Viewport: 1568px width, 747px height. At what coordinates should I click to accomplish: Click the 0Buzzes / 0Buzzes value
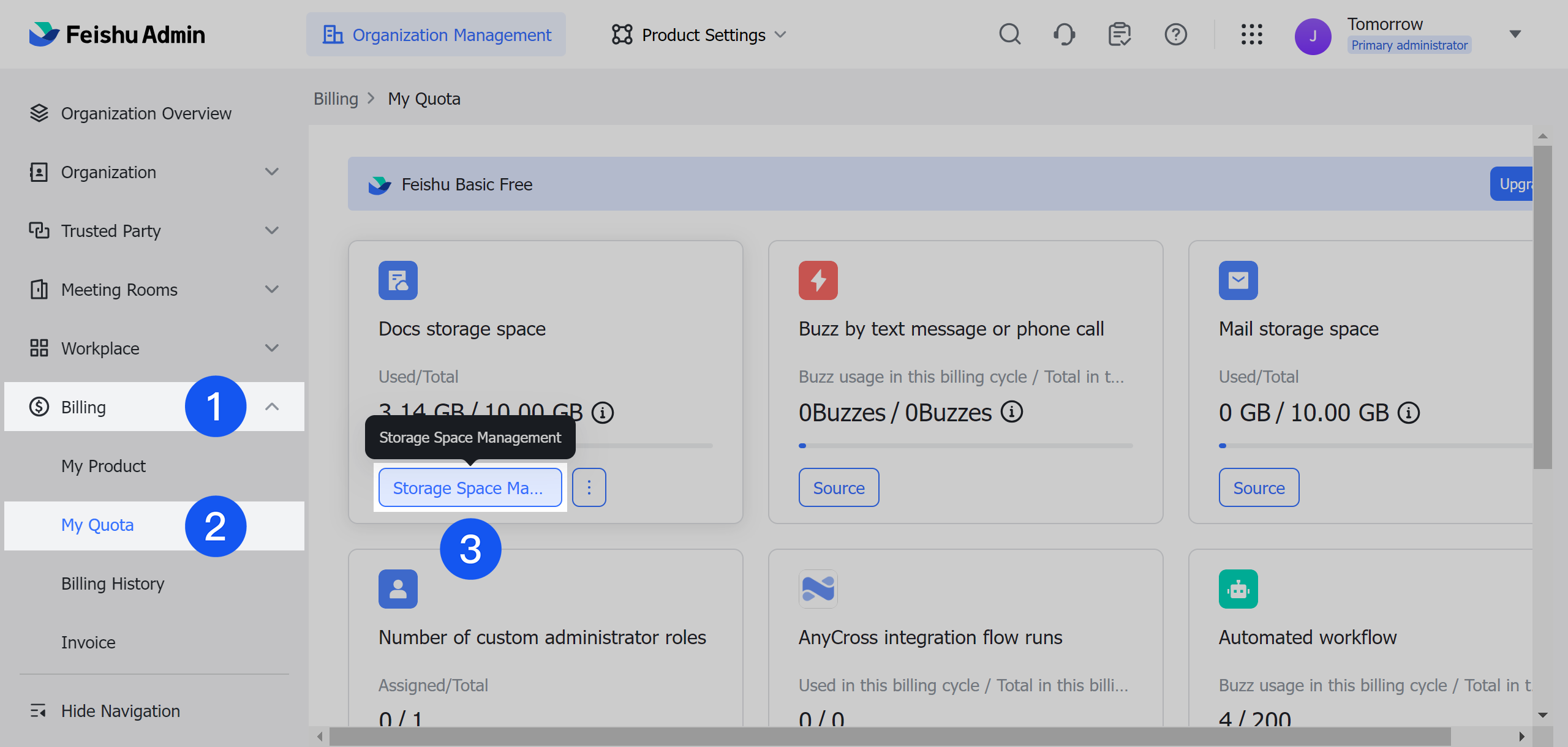point(894,413)
